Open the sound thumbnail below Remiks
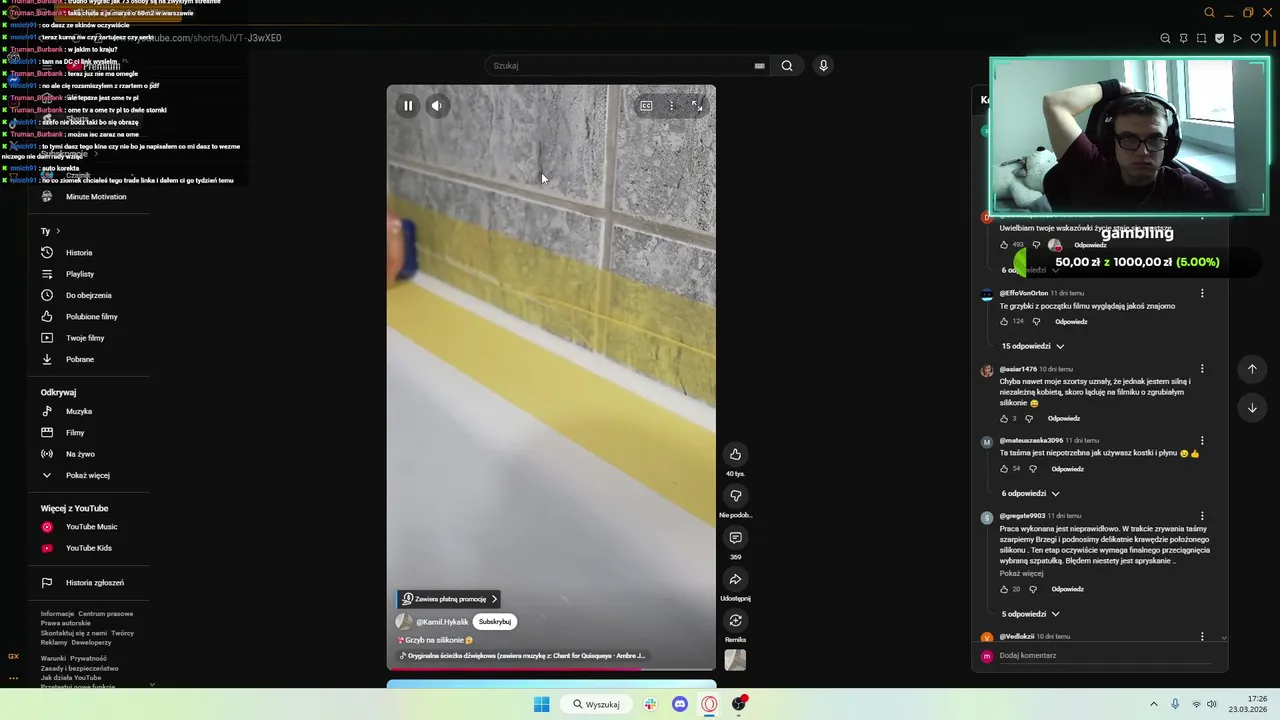Viewport: 1280px width, 720px height. tap(735, 660)
